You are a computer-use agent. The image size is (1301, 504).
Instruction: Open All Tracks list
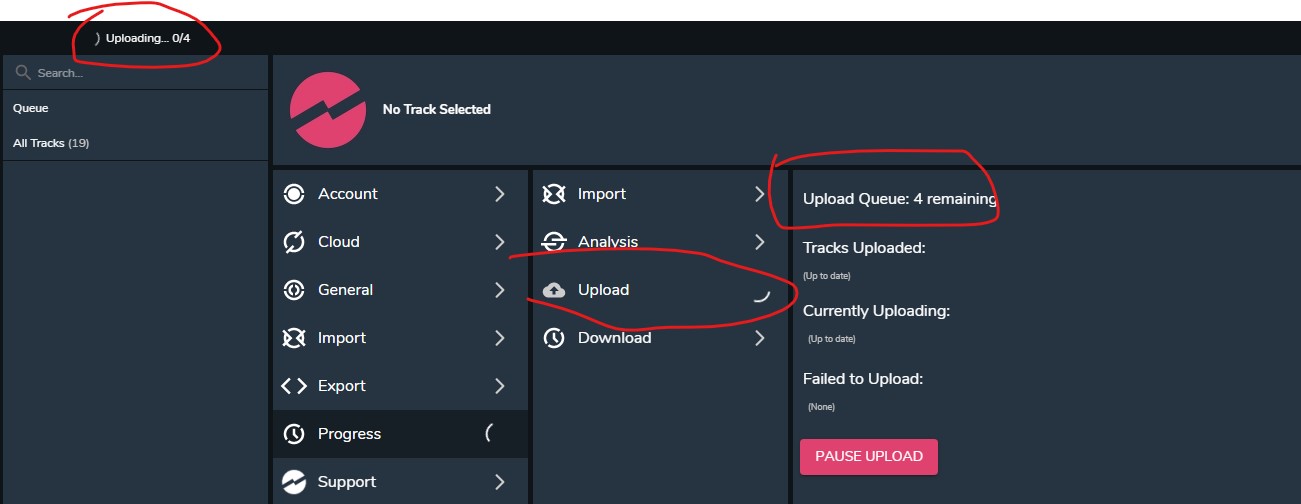50,143
